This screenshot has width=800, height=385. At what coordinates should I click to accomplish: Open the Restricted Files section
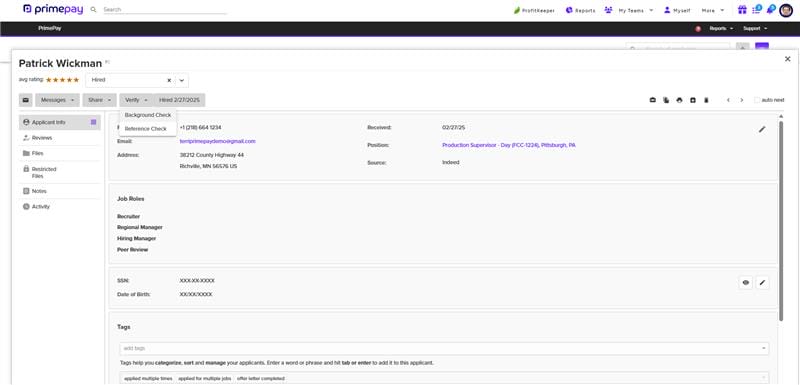click(60, 172)
